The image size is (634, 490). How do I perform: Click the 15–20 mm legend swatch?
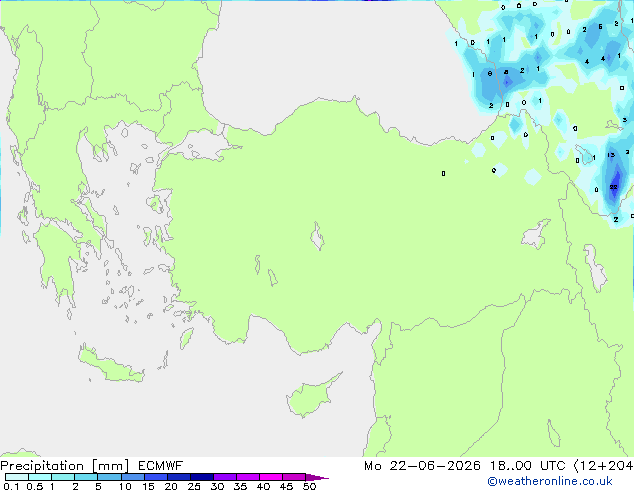click(x=155, y=477)
